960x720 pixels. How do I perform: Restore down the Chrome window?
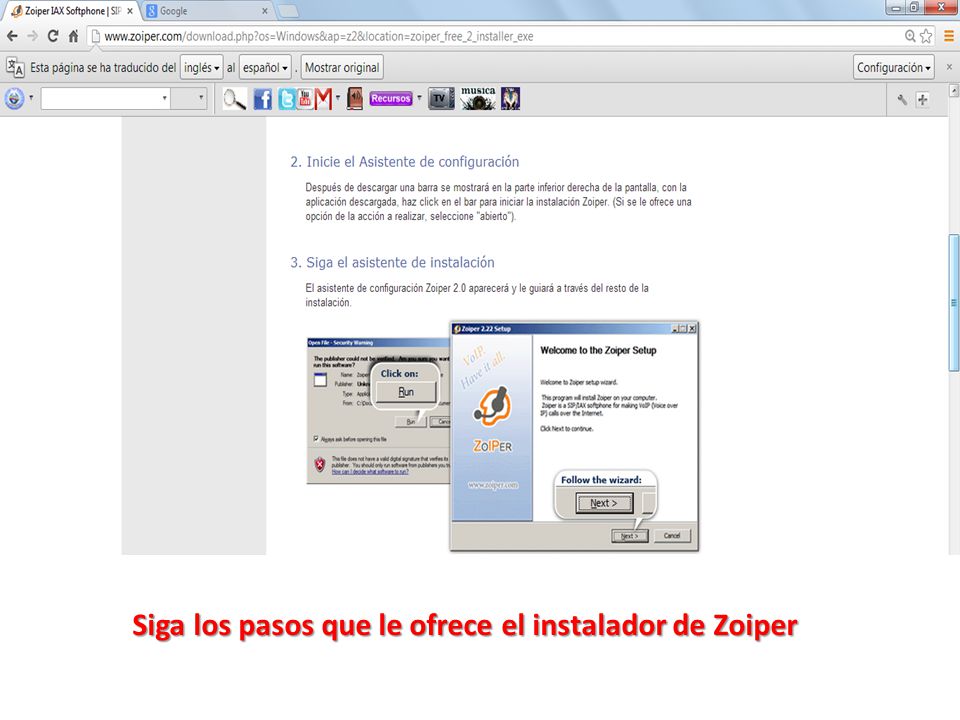click(915, 7)
